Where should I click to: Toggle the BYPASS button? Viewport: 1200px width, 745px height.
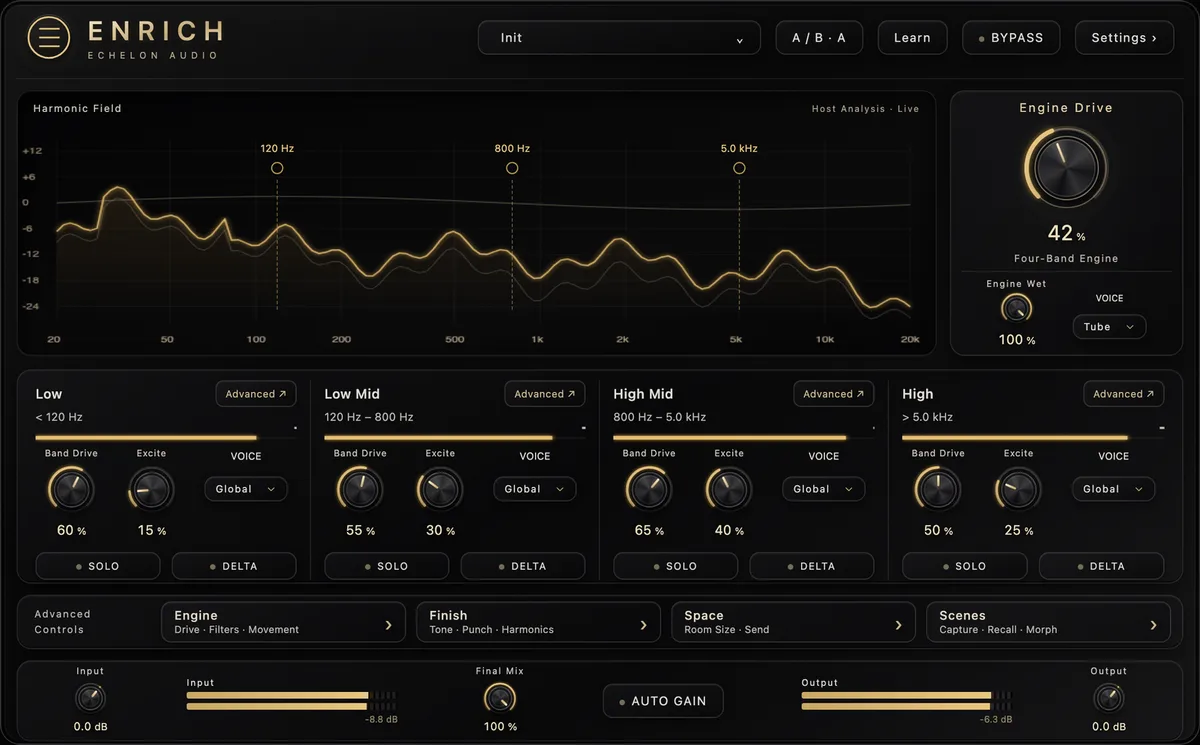(1013, 38)
